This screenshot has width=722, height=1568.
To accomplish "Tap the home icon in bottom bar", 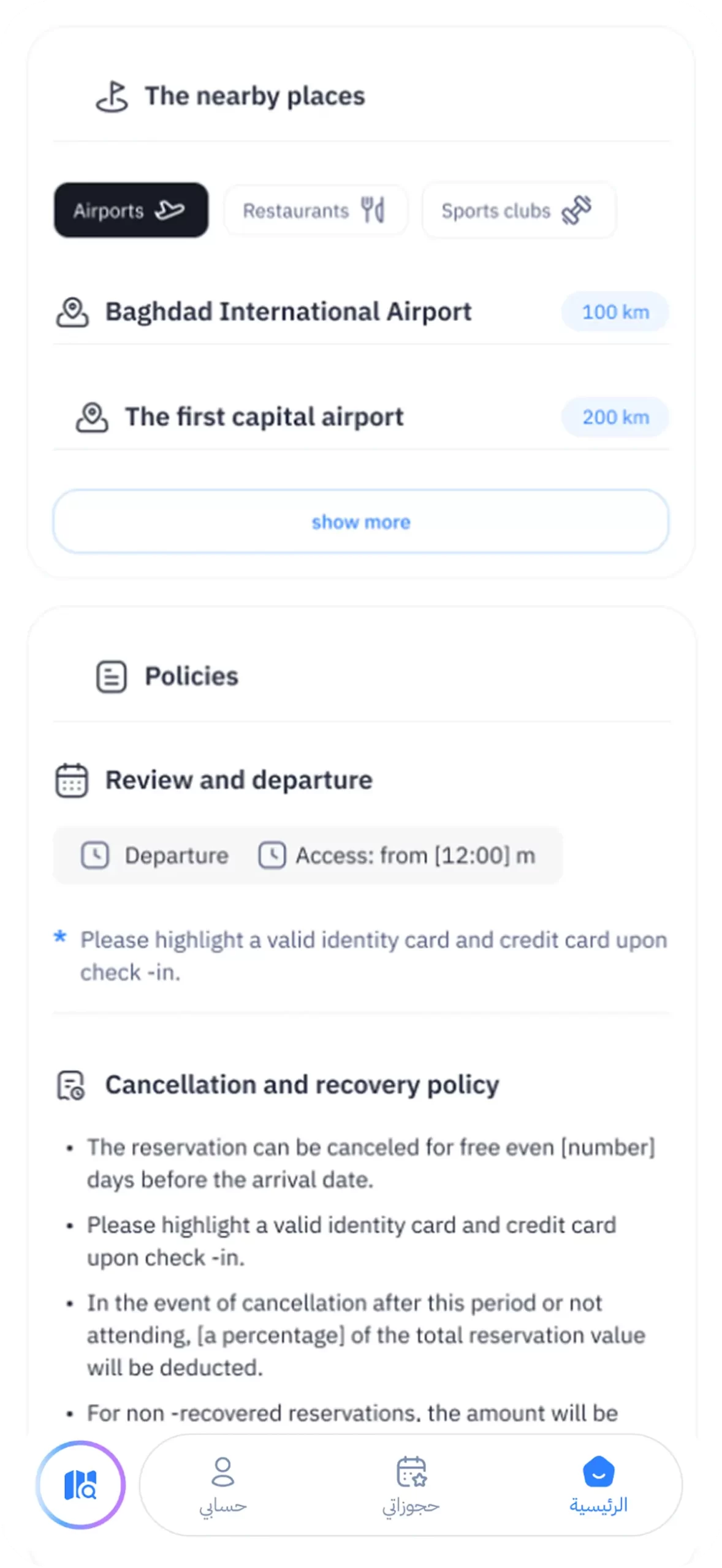I will click(x=598, y=1472).
